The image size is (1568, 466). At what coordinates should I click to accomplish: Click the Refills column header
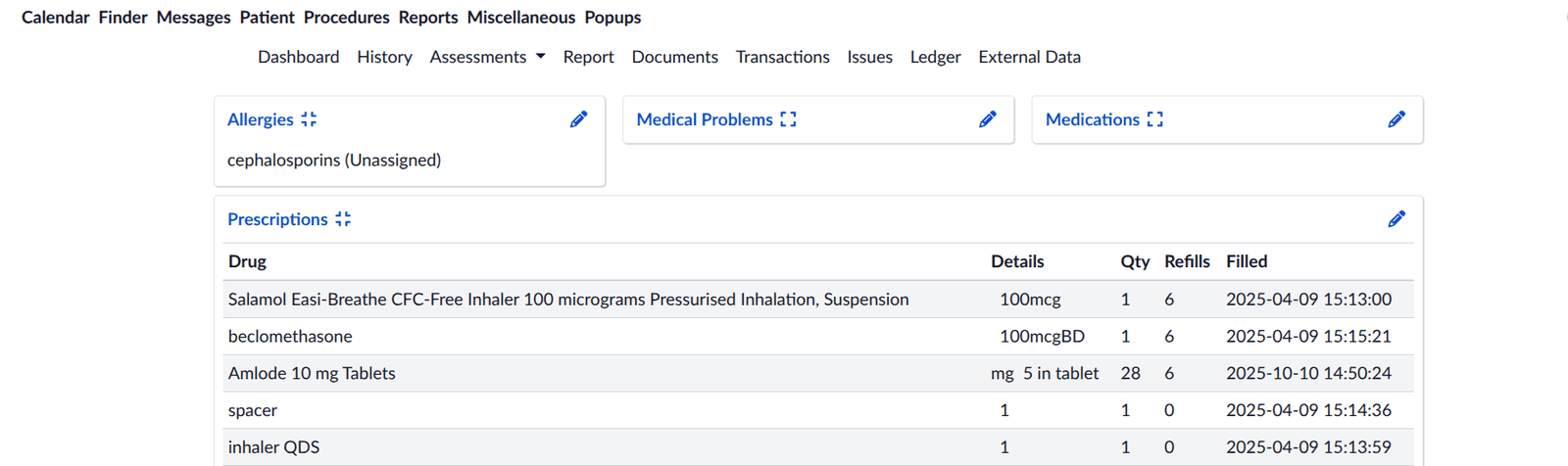coord(1187,261)
